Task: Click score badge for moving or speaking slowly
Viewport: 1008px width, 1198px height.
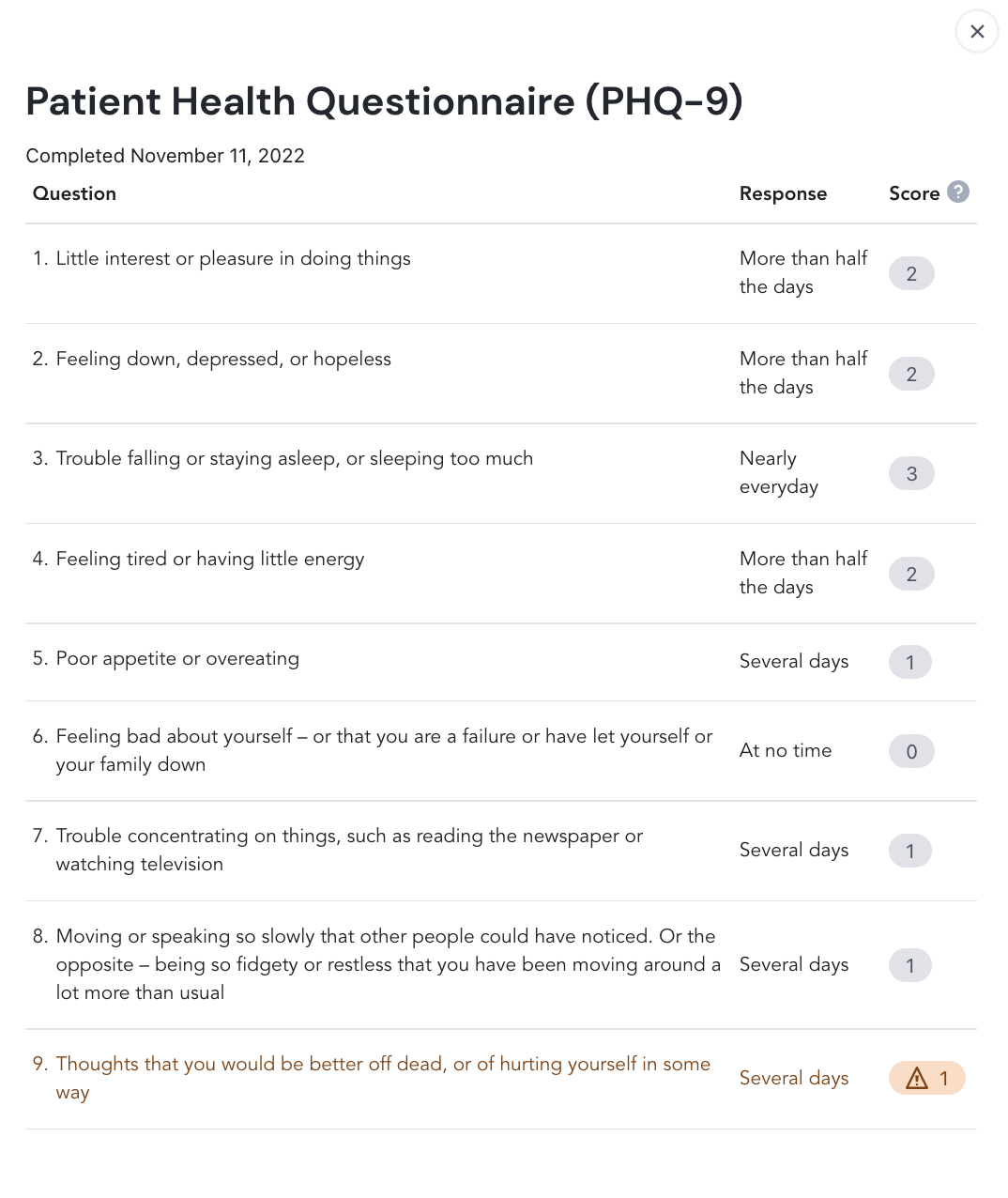Action: click(x=909, y=965)
